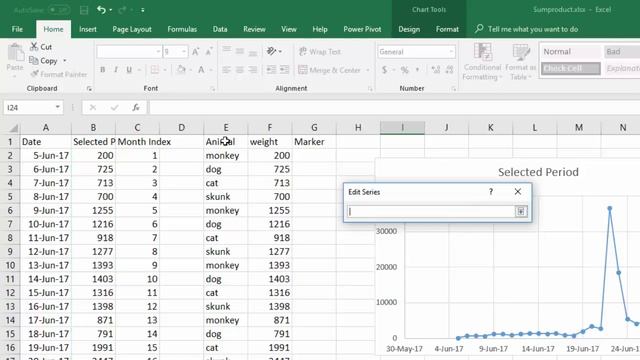The height and width of the screenshot is (360, 640).
Task: Click the Decrease Indent icon
Action: point(271,70)
